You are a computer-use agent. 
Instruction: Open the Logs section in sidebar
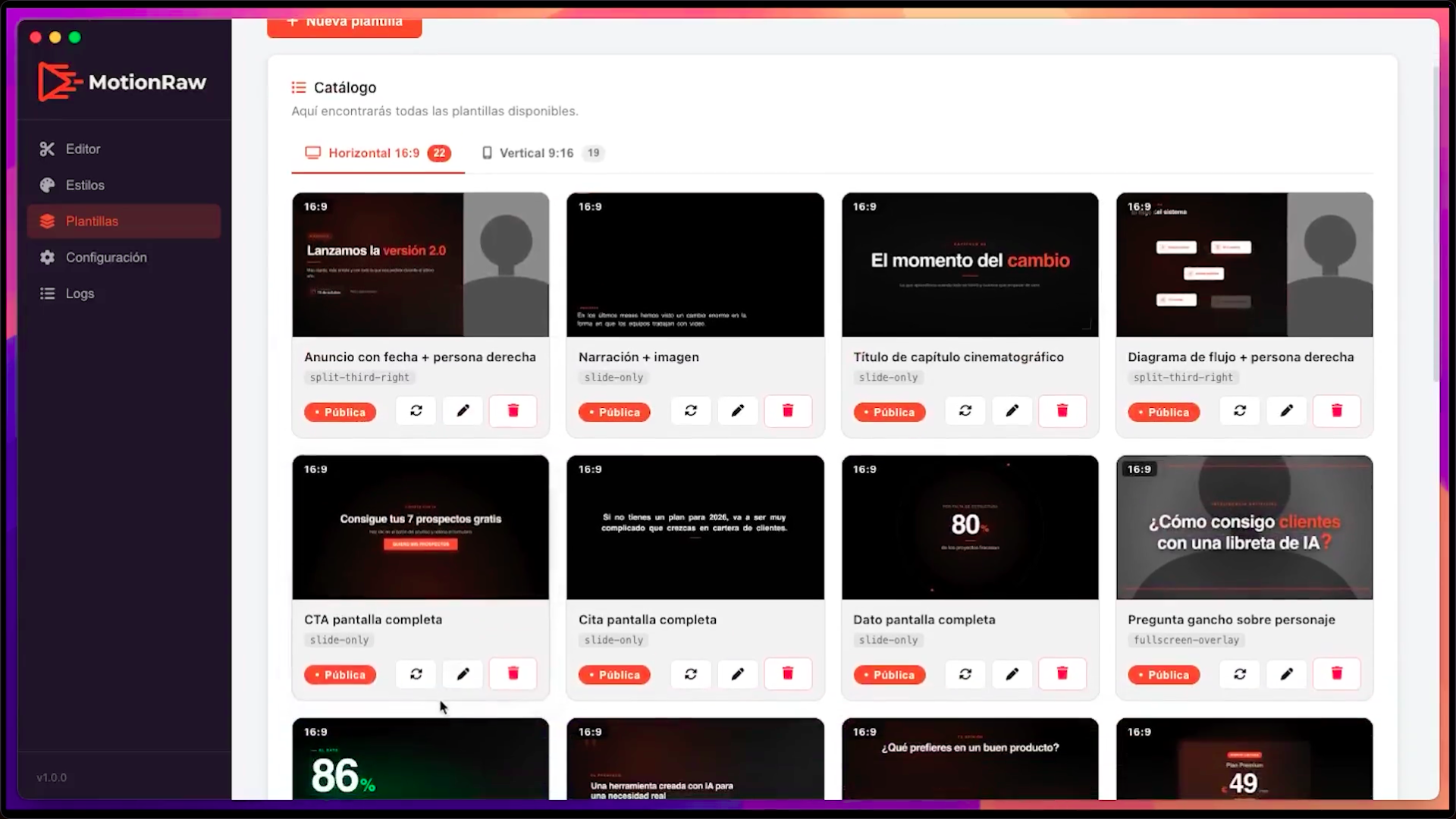pos(124,293)
